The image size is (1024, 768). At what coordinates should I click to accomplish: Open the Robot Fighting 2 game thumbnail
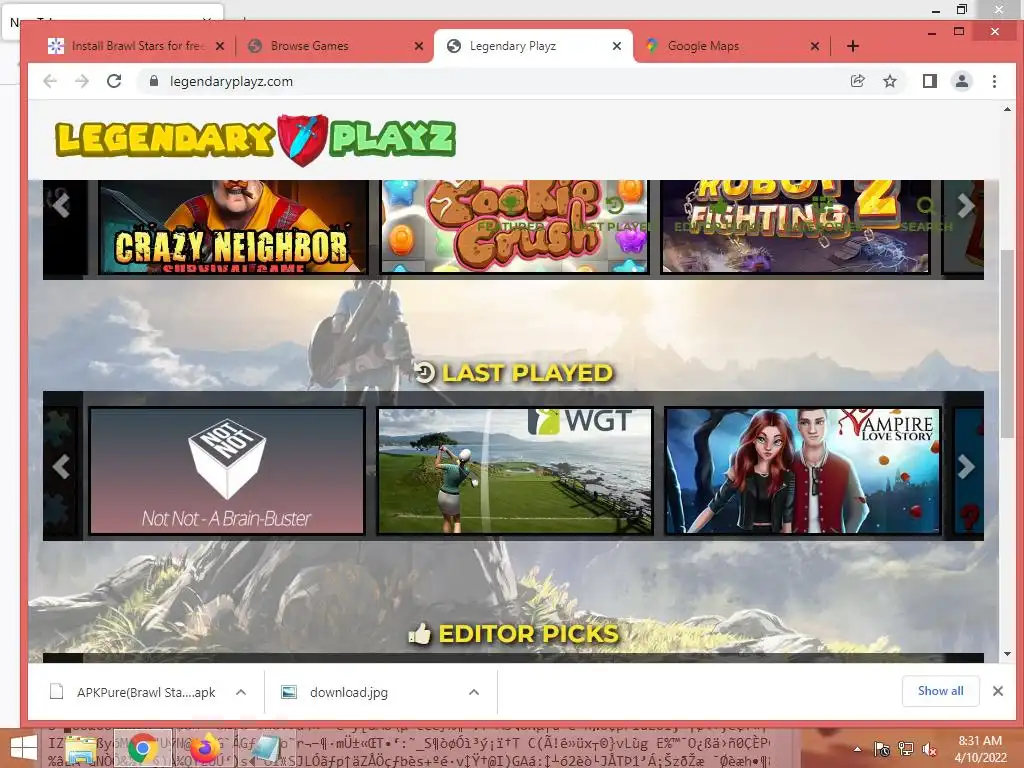click(795, 226)
